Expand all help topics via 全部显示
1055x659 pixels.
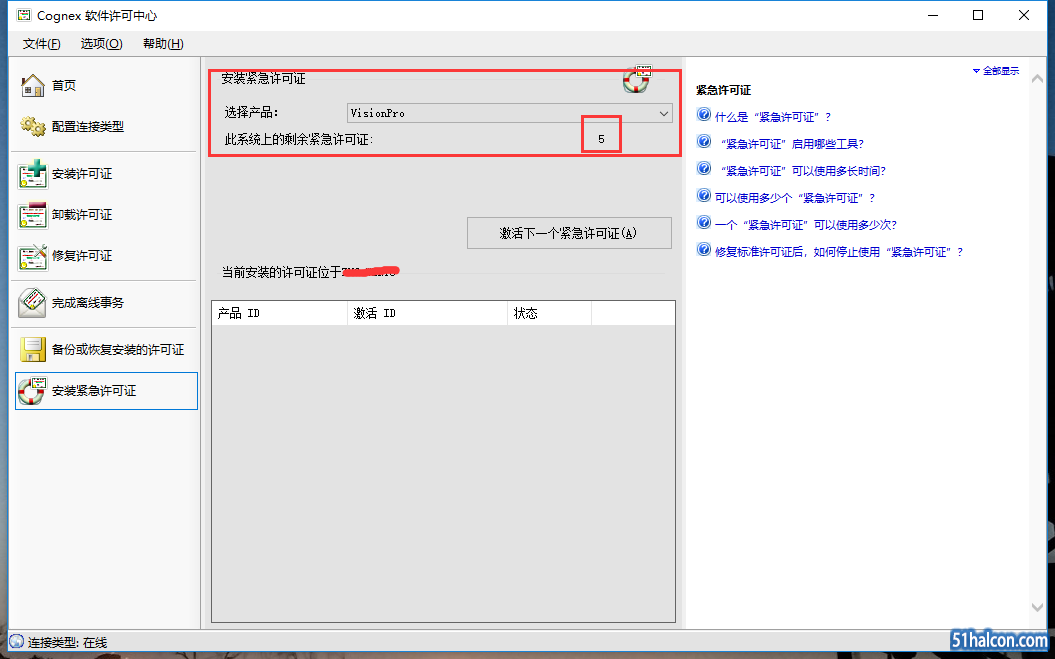(x=996, y=71)
